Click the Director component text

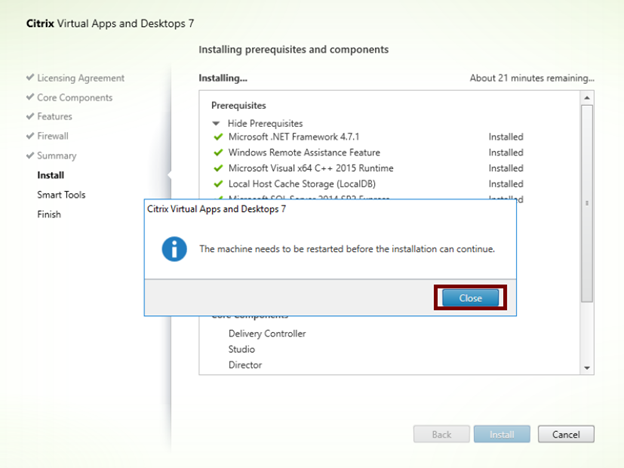point(245,365)
